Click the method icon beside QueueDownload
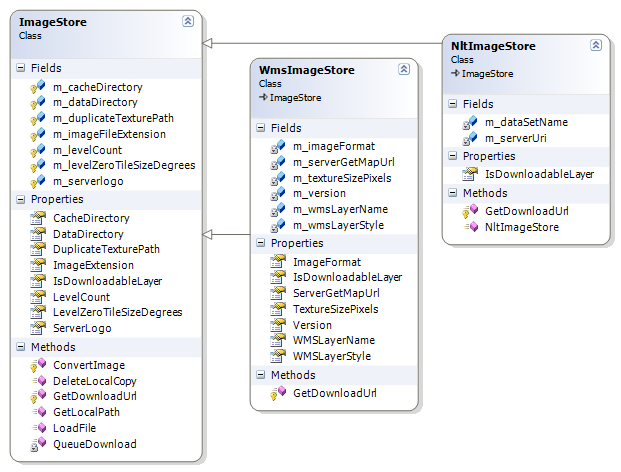This screenshot has width=621, height=472. pyautogui.click(x=38, y=444)
